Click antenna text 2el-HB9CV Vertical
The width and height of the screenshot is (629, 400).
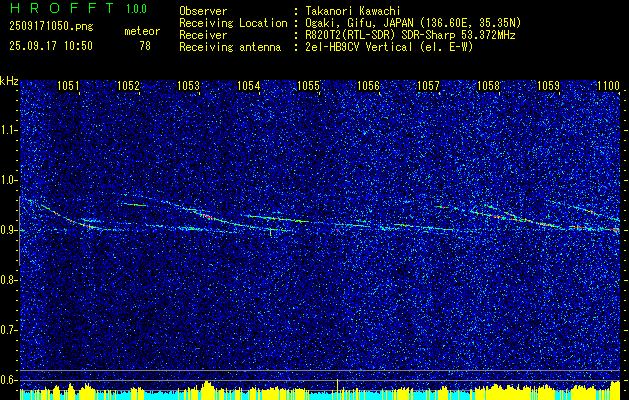click(358, 47)
